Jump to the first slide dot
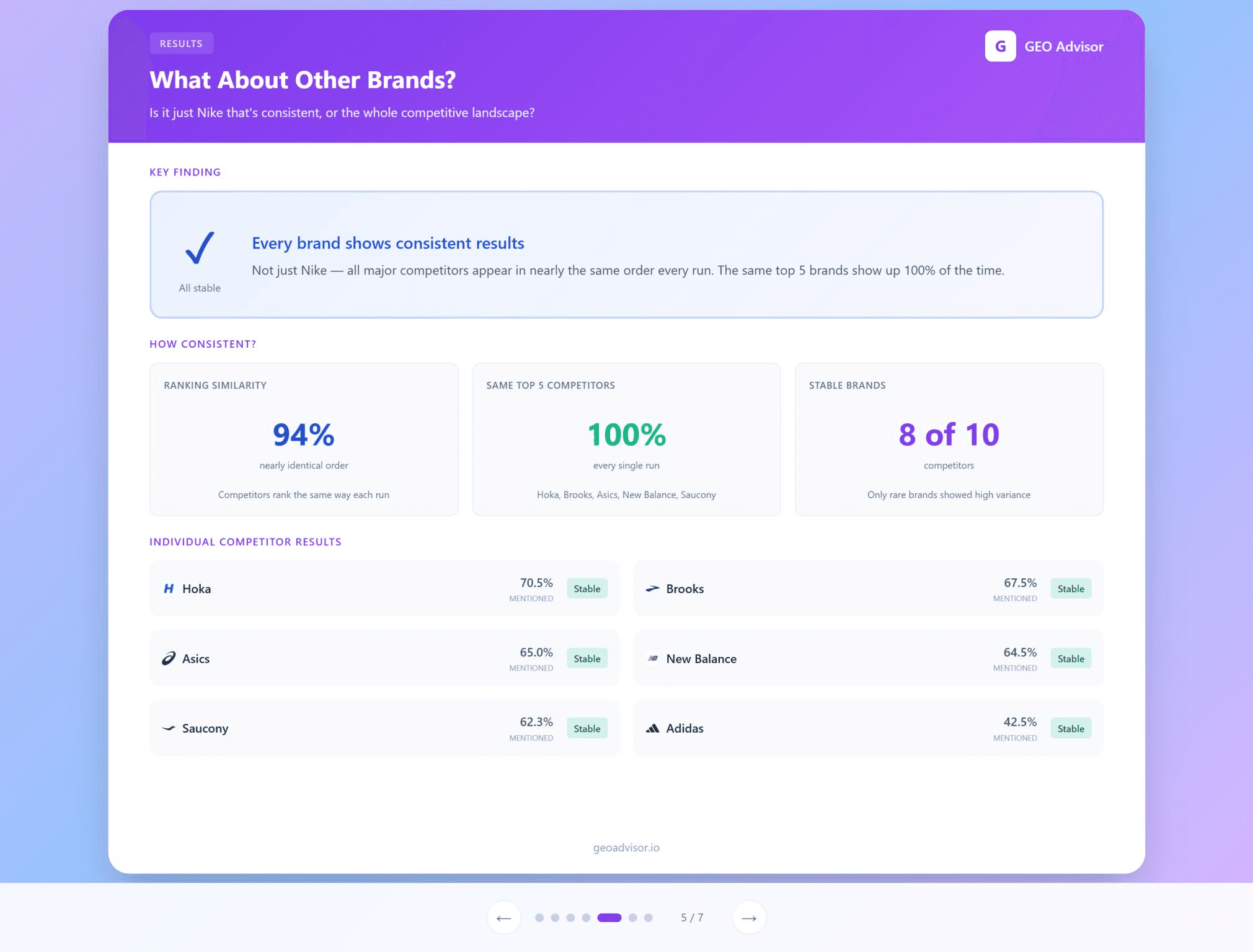This screenshot has width=1253, height=952. coord(539,918)
